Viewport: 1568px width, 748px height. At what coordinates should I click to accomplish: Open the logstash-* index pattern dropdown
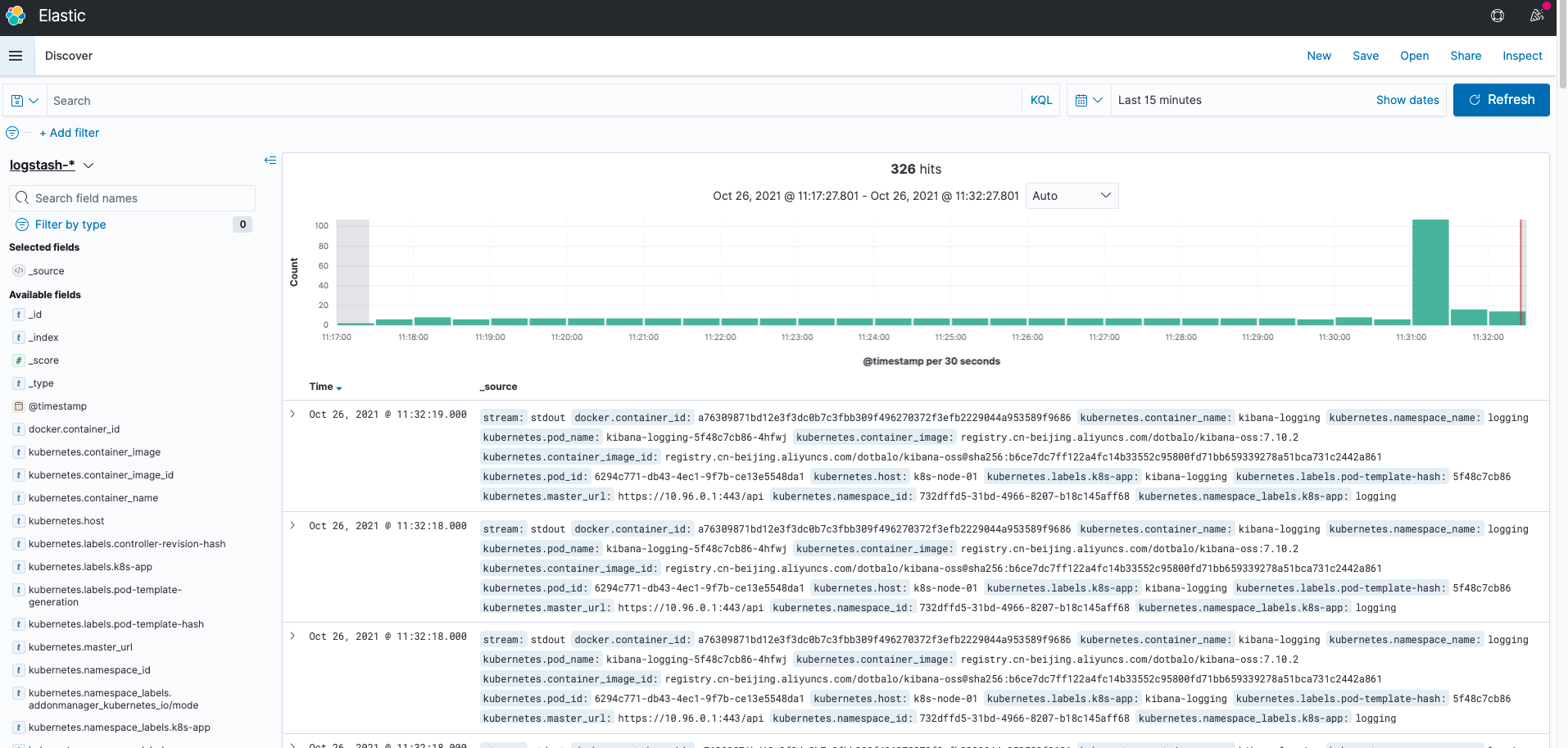(52, 165)
